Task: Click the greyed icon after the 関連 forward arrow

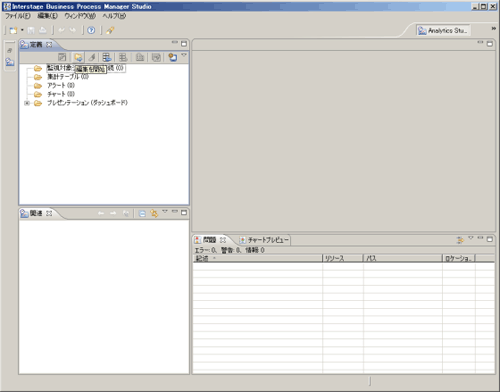Action: click(x=126, y=213)
